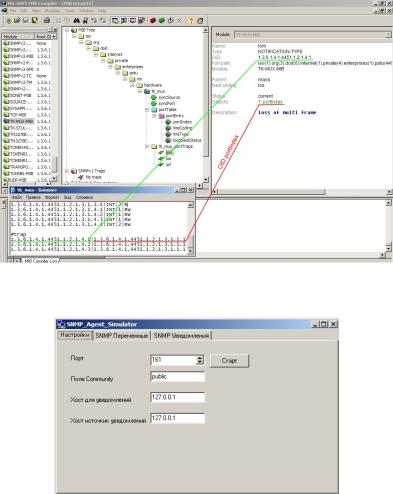This screenshot has height=494, width=393.
Task: Select the dod folder in MIB tree
Action: [x=104, y=48]
